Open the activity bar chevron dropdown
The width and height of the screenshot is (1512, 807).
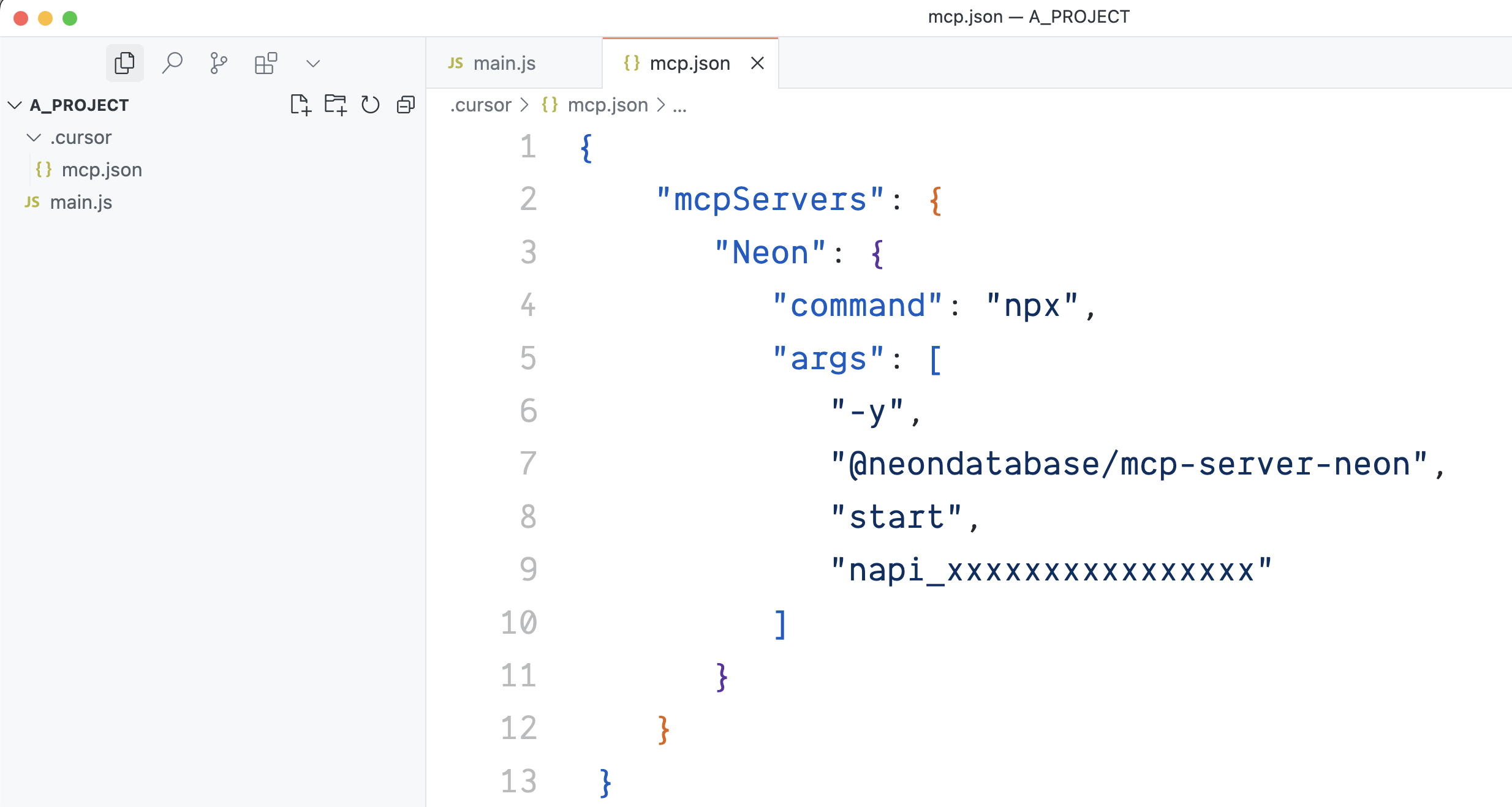(312, 62)
